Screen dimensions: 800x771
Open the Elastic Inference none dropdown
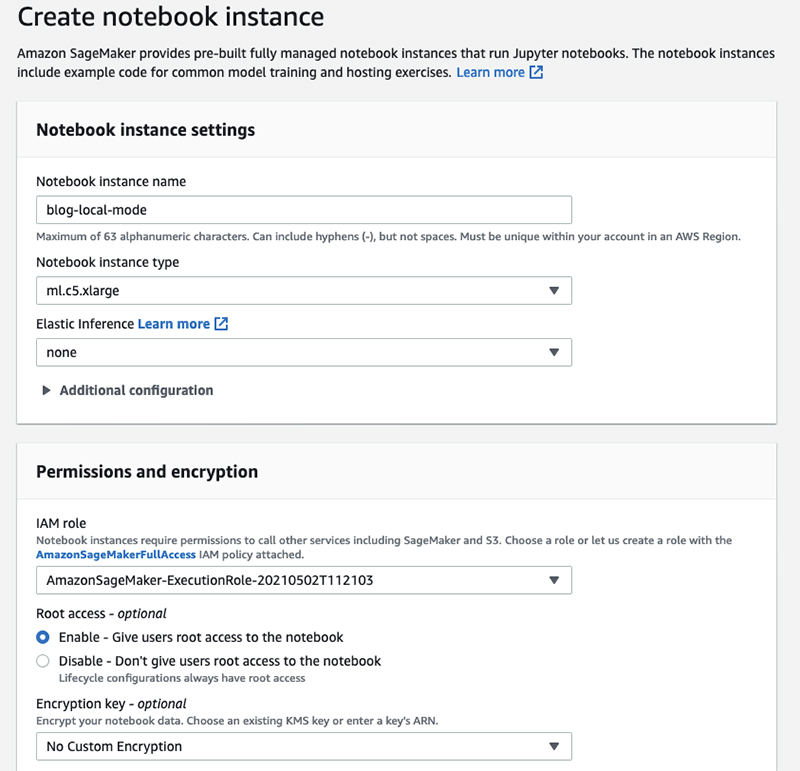click(304, 352)
